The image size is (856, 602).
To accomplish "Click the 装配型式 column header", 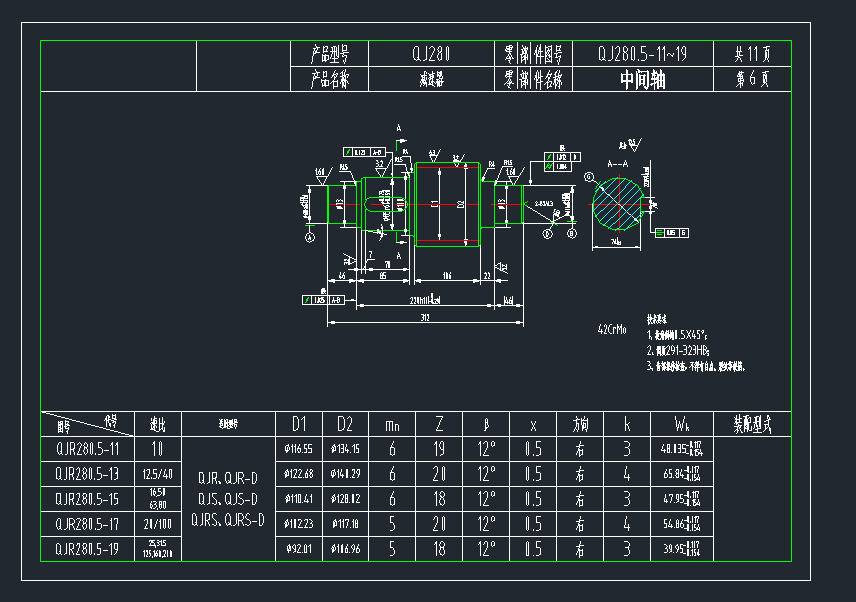I will point(752,425).
